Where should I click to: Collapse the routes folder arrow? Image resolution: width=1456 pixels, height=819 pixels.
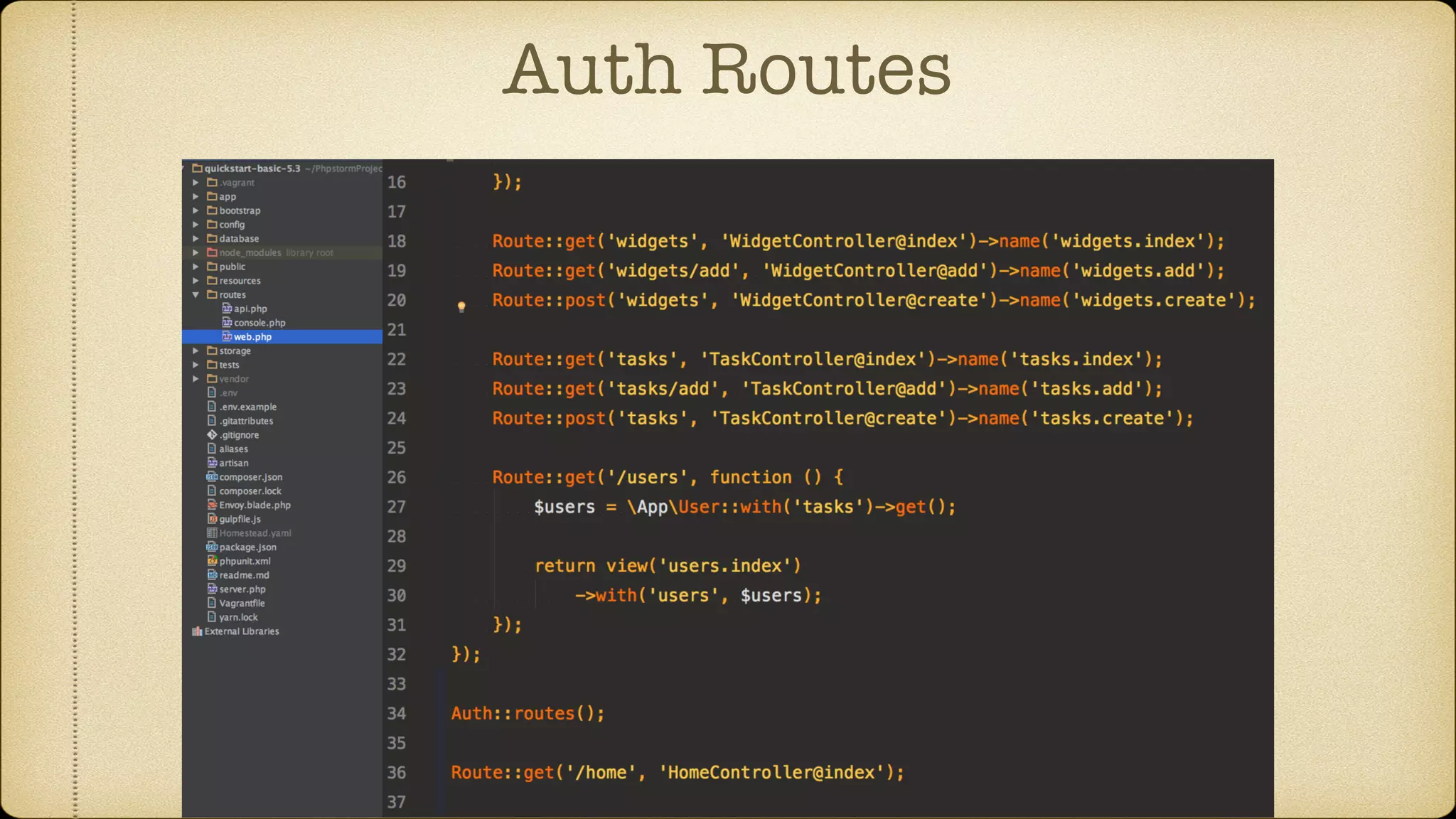(196, 294)
